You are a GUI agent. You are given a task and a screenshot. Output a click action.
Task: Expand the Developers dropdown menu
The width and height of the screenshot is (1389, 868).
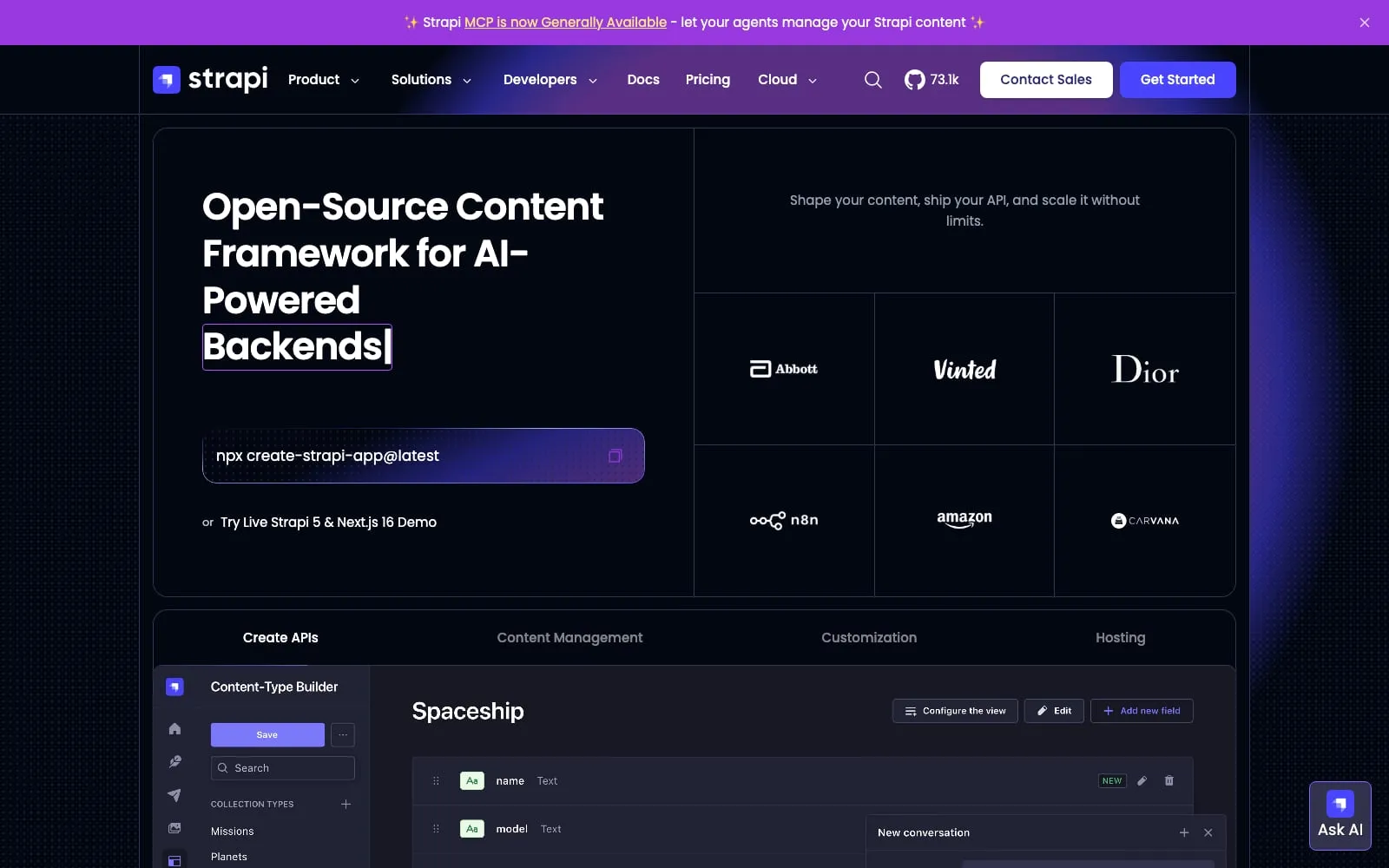point(550,80)
